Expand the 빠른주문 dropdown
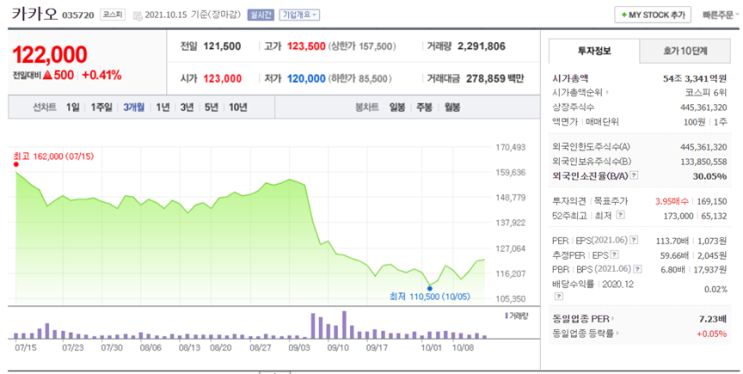 pos(720,15)
